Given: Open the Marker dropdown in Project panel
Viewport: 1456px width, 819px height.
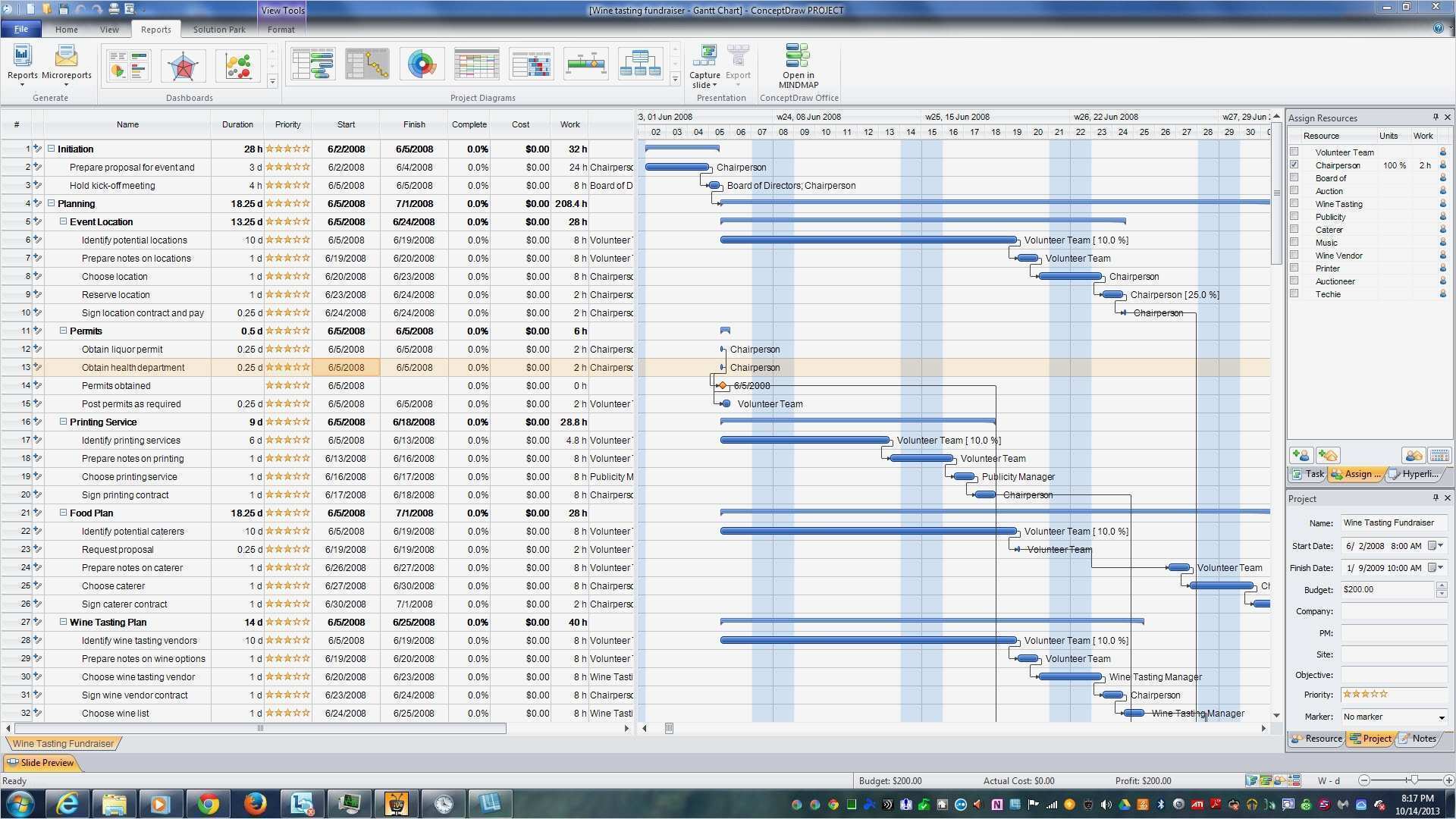Looking at the screenshot, I should (x=1441, y=717).
